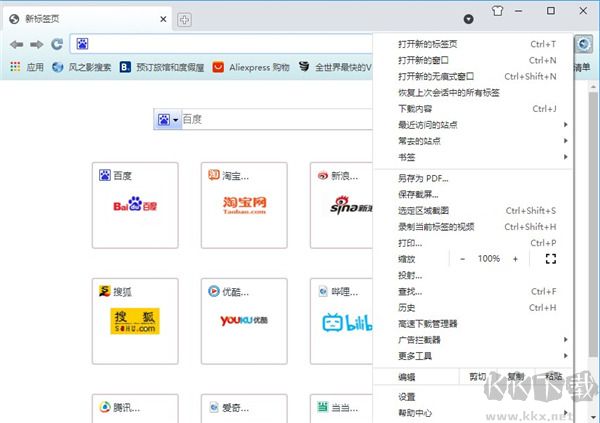The height and width of the screenshot is (423, 600).
Task: Open the 优酷 speed-dial tile
Action: click(x=244, y=321)
